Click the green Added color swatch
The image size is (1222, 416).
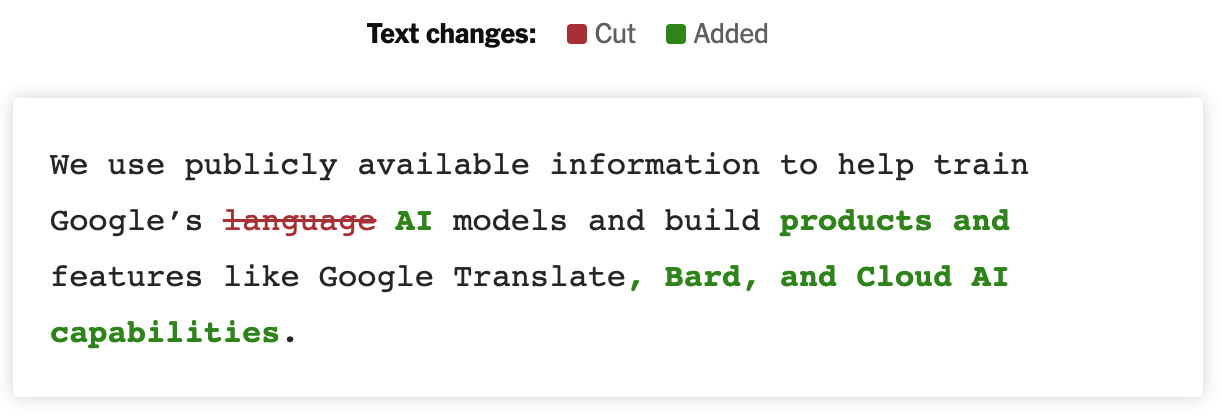(675, 34)
